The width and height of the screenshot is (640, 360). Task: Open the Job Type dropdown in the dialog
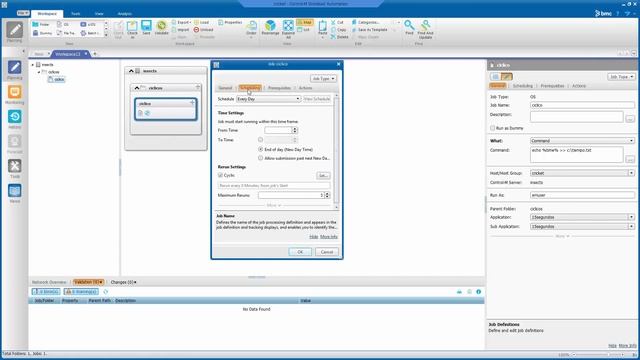click(x=323, y=78)
